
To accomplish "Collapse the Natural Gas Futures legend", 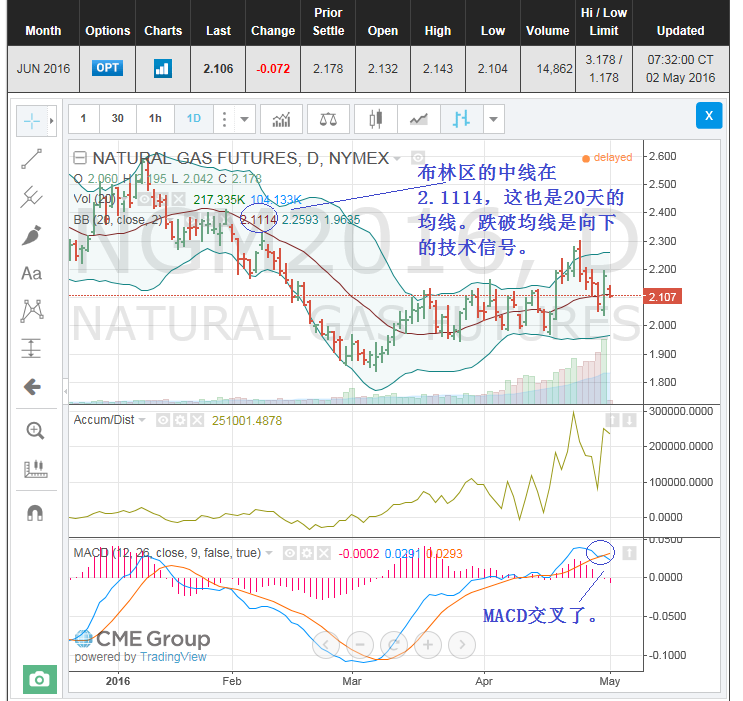I will tap(80, 158).
